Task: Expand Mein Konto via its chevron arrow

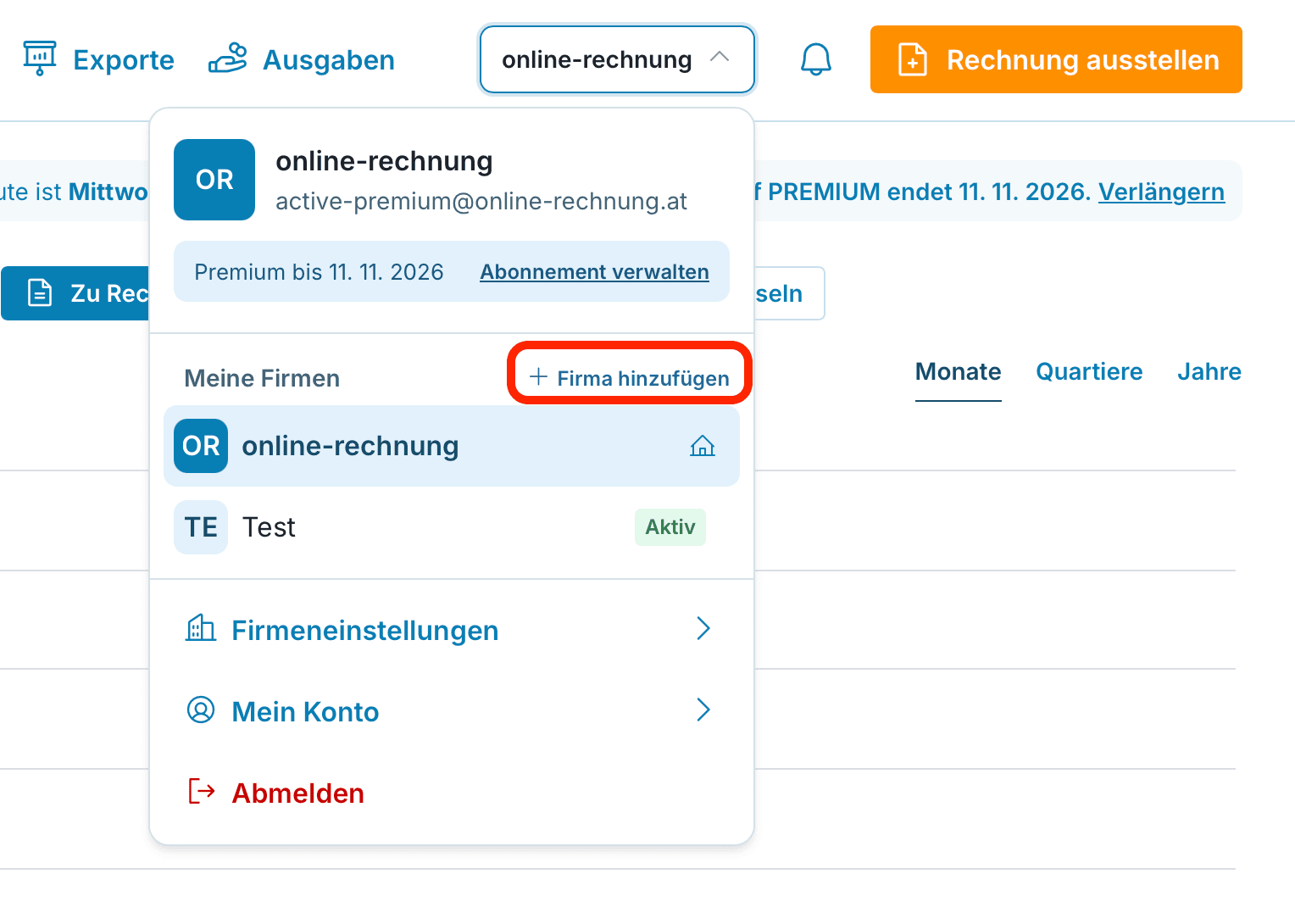Action: coord(703,710)
